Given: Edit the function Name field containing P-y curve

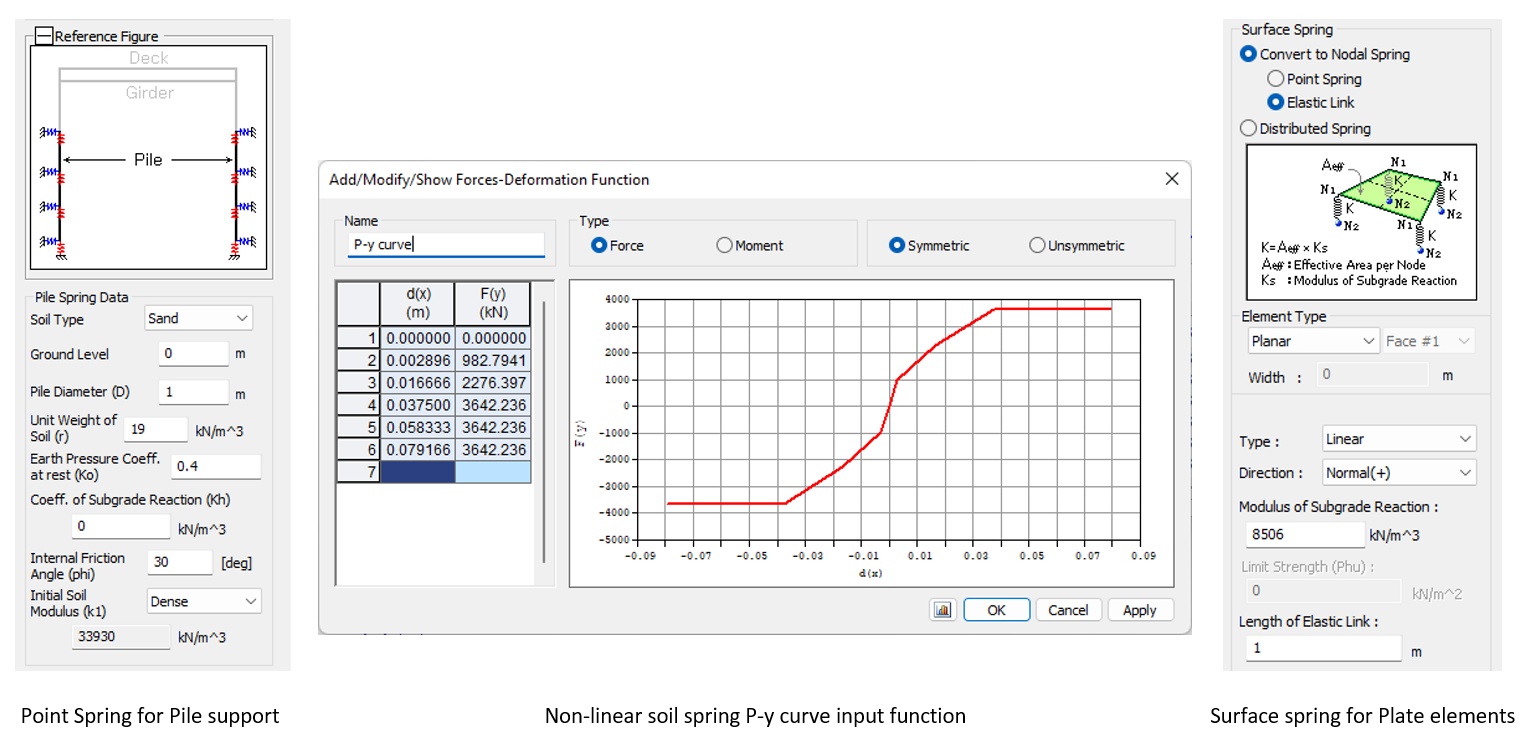Looking at the screenshot, I should point(445,243).
